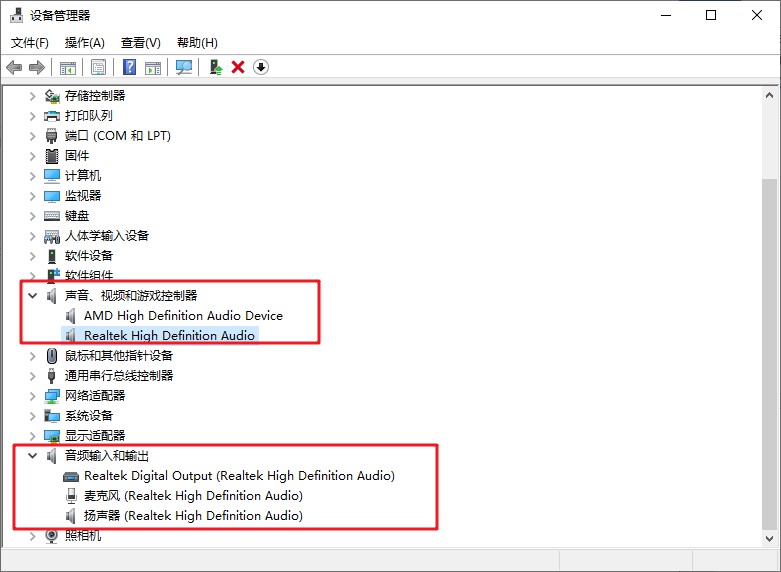This screenshot has height=572, width=781.
Task: Collapse the 音频输入和输出 node
Action: pyautogui.click(x=32, y=455)
